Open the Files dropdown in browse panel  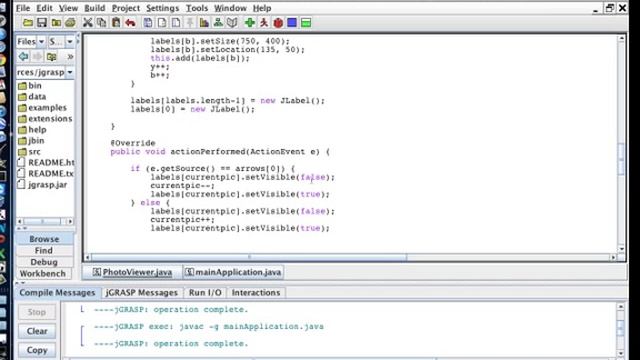click(x=31, y=42)
